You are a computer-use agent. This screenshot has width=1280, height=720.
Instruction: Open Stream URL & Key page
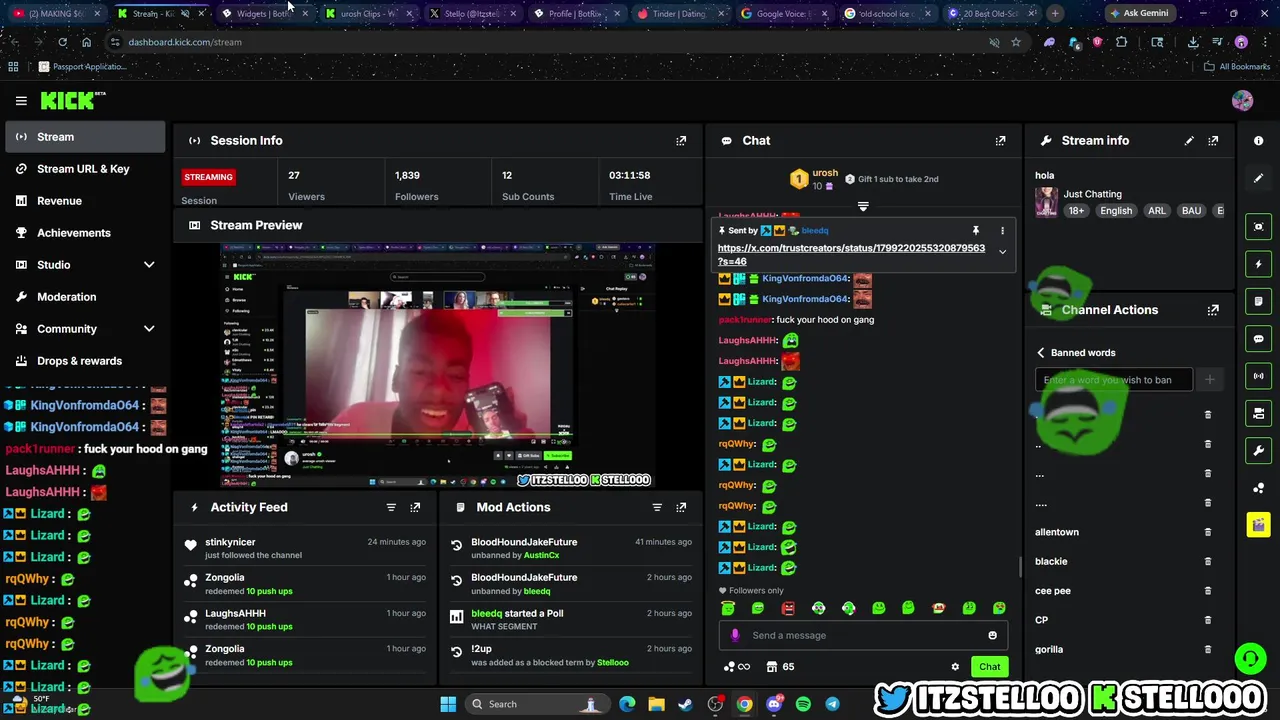[x=85, y=169]
